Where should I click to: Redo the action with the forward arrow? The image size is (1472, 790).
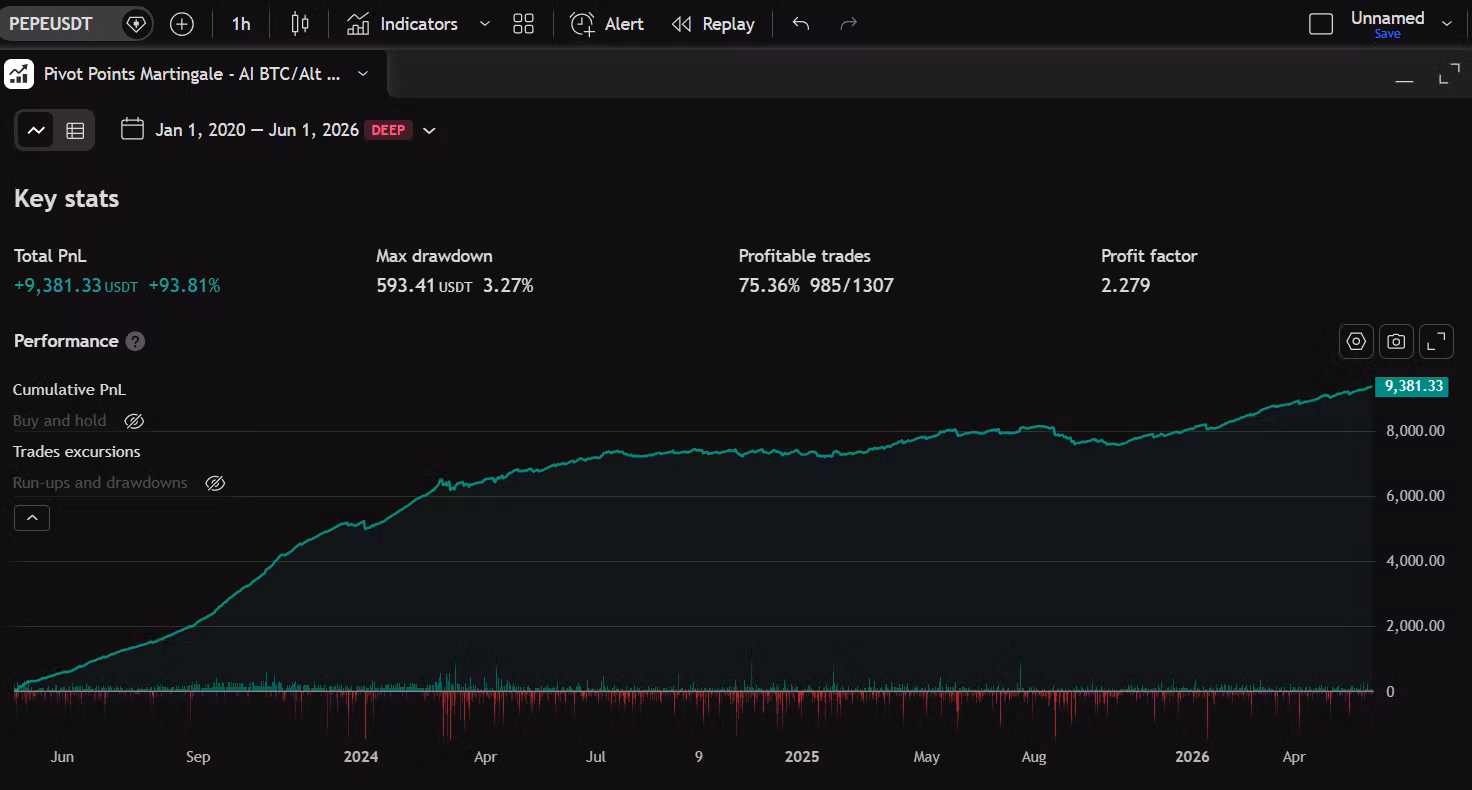tap(848, 24)
